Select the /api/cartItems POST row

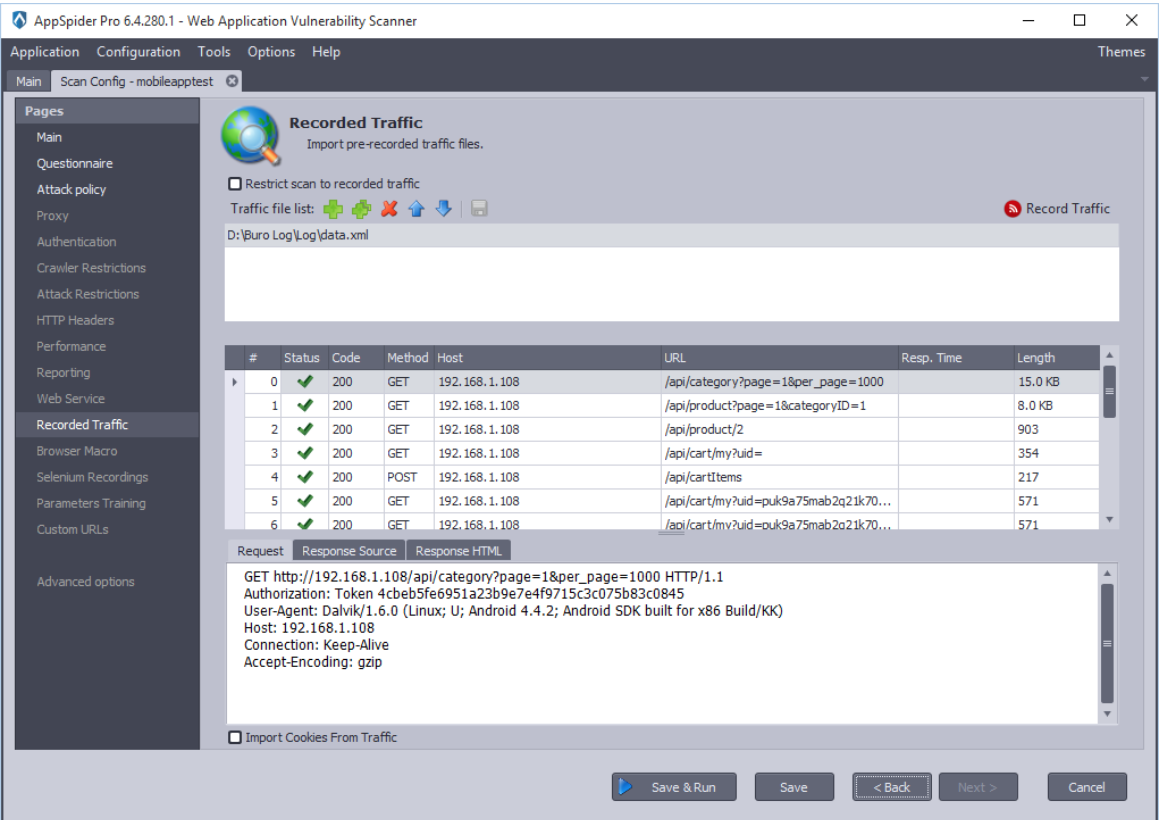(x=662, y=477)
